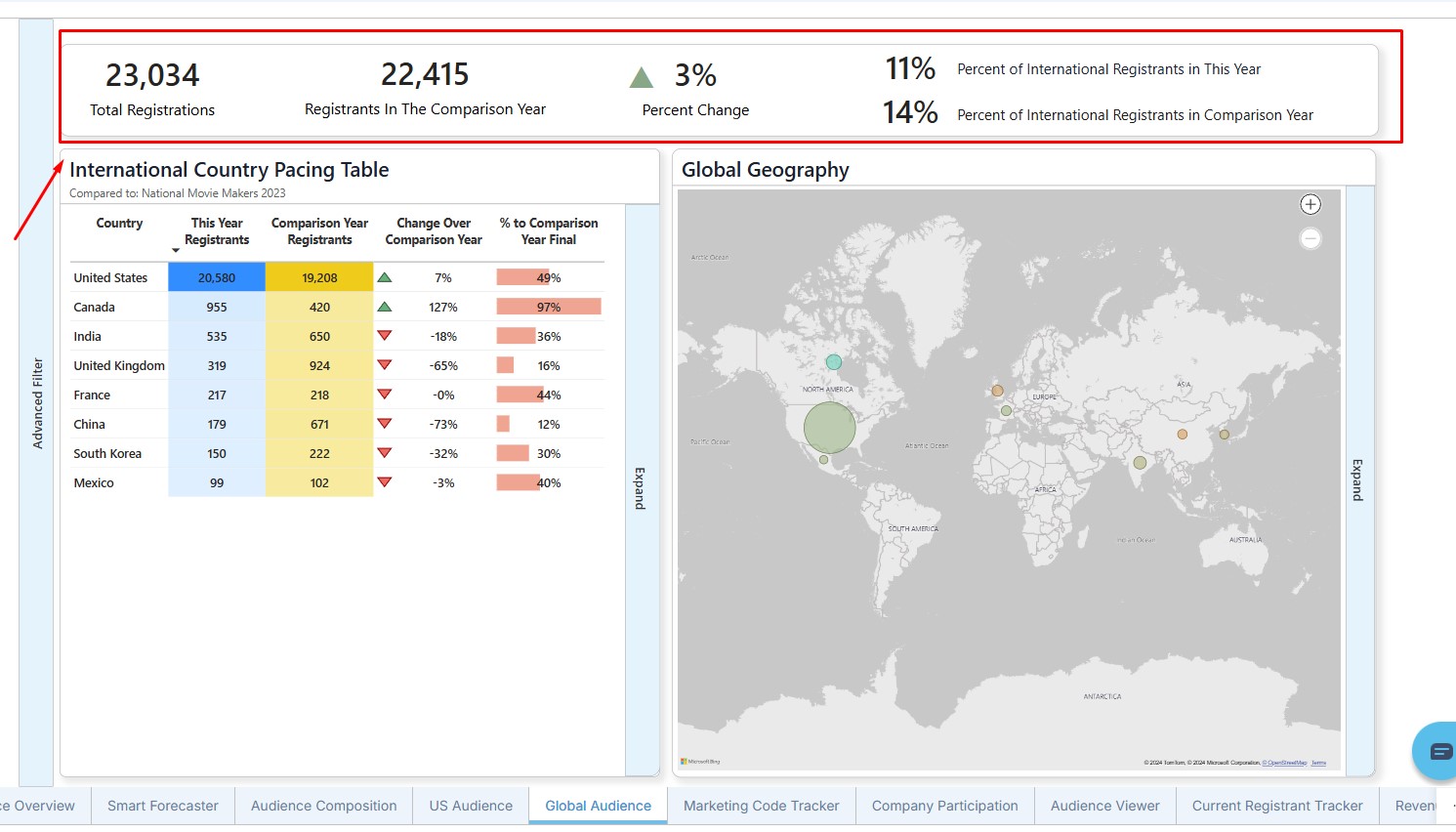
Task: Zoom out on the Global Geography map
Action: tap(1310, 238)
